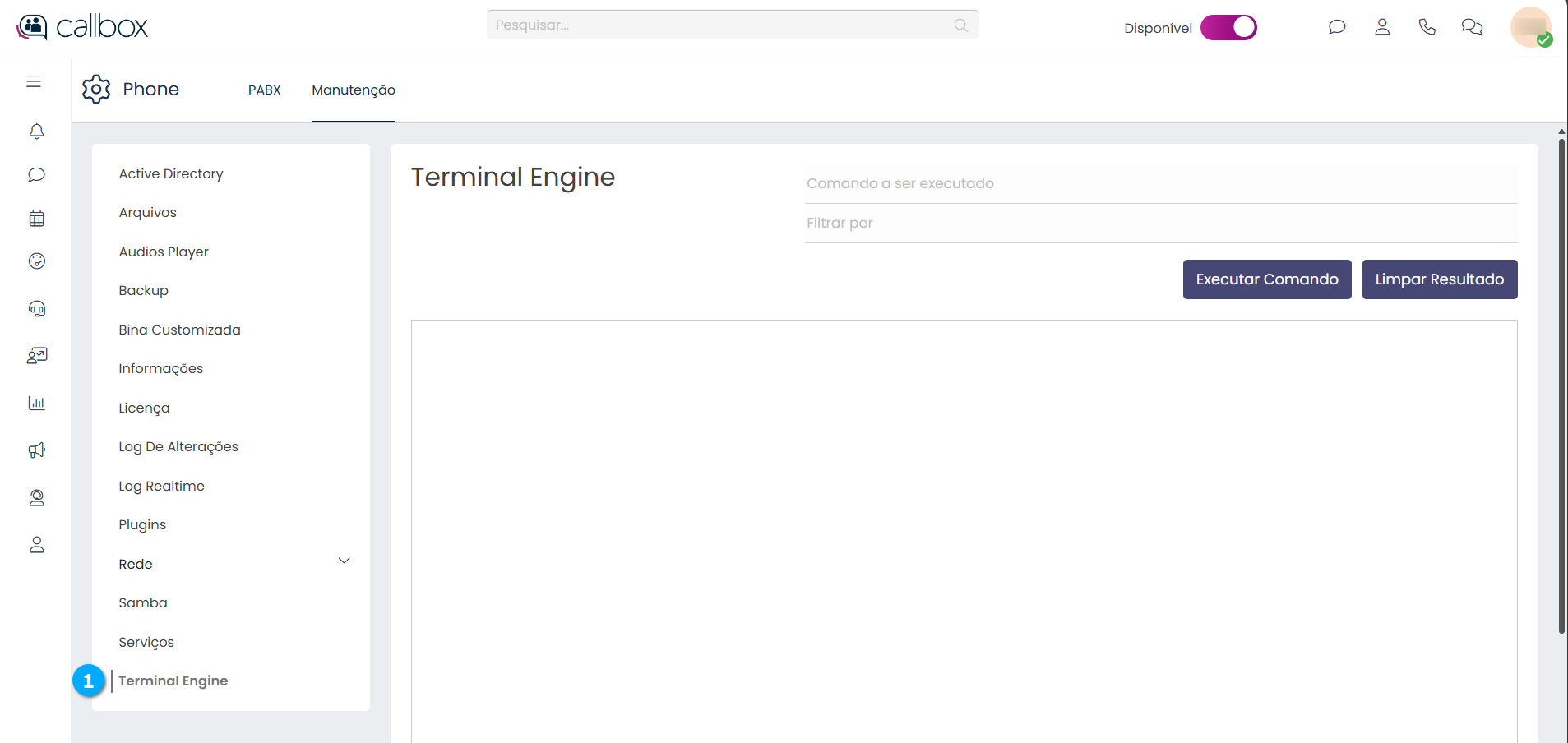Switch to the PABX tab
1568x743 pixels.
tap(264, 90)
